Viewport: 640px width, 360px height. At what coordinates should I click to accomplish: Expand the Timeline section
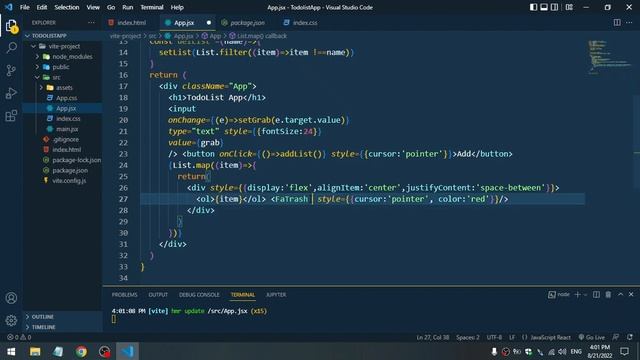pyautogui.click(x=62, y=327)
